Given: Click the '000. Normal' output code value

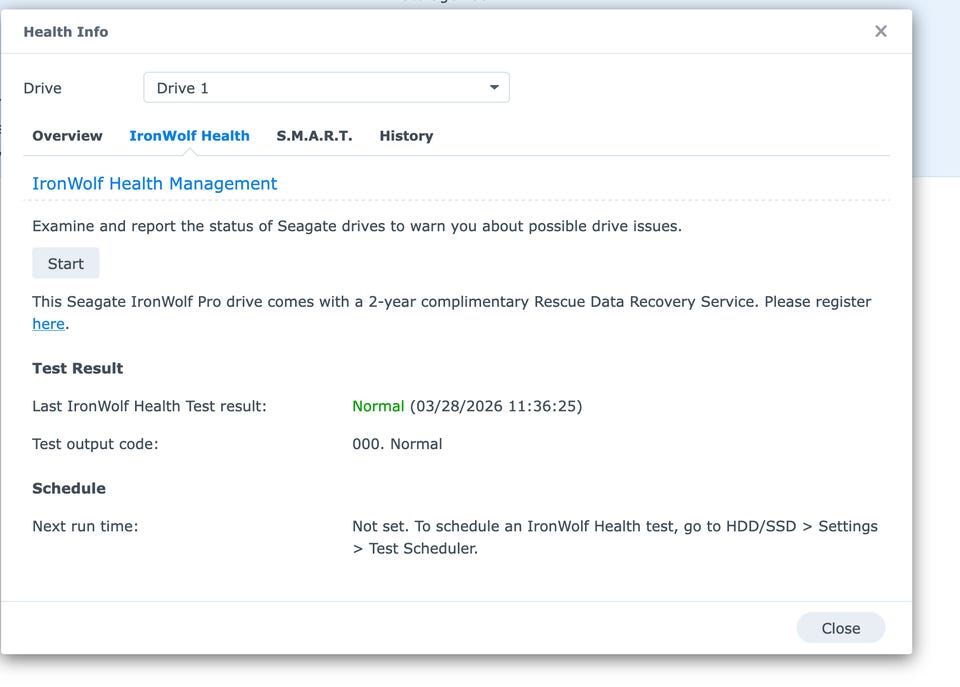Looking at the screenshot, I should tap(397, 444).
